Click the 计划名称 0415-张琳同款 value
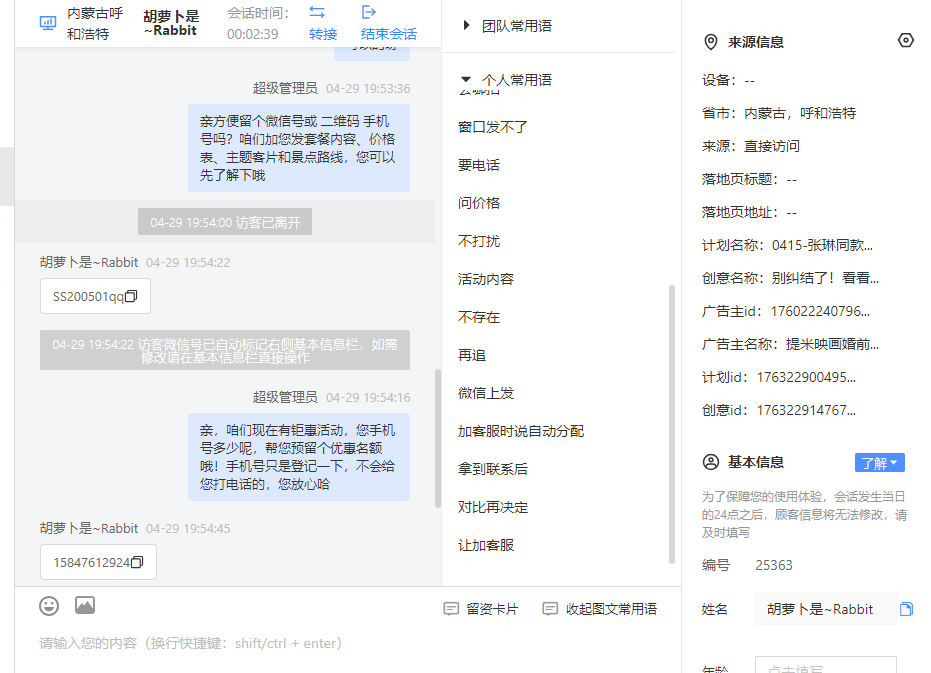The width and height of the screenshot is (931, 673). click(x=822, y=245)
